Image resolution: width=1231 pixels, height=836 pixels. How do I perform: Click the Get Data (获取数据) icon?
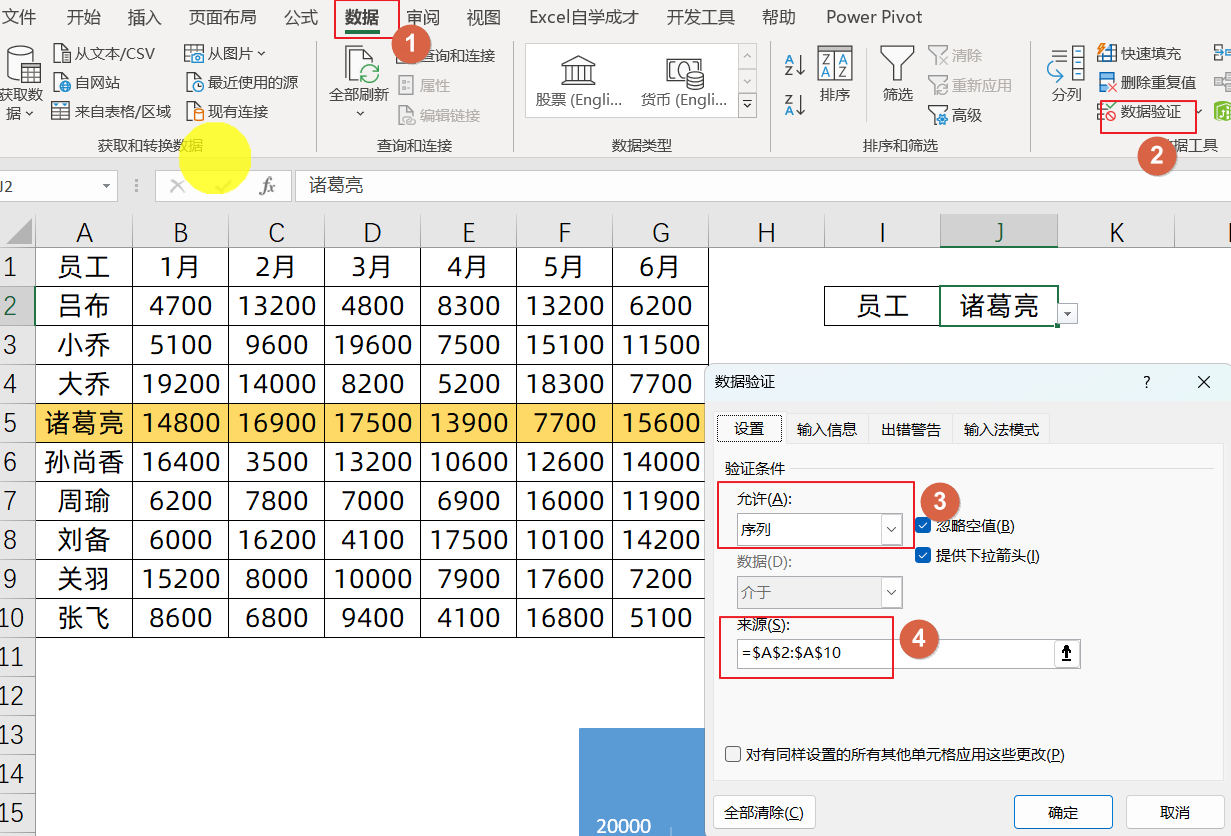(22, 63)
